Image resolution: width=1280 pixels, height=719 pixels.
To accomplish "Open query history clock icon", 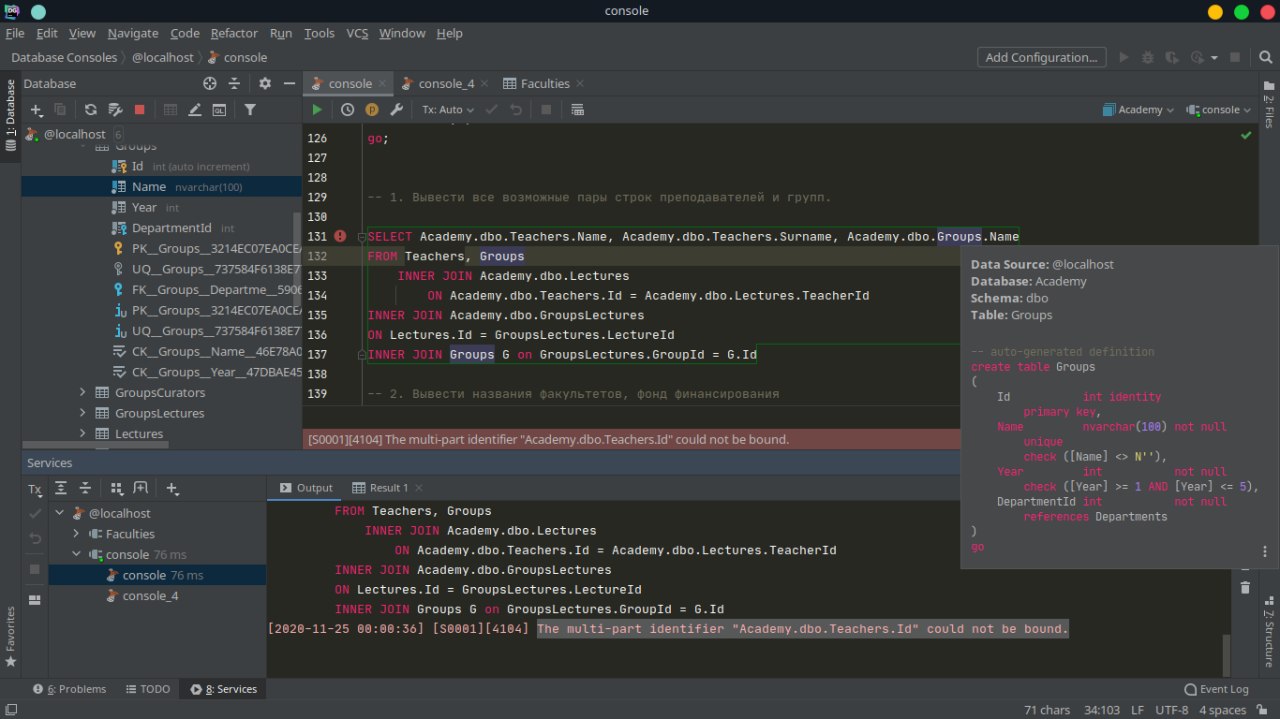I will tap(347, 110).
